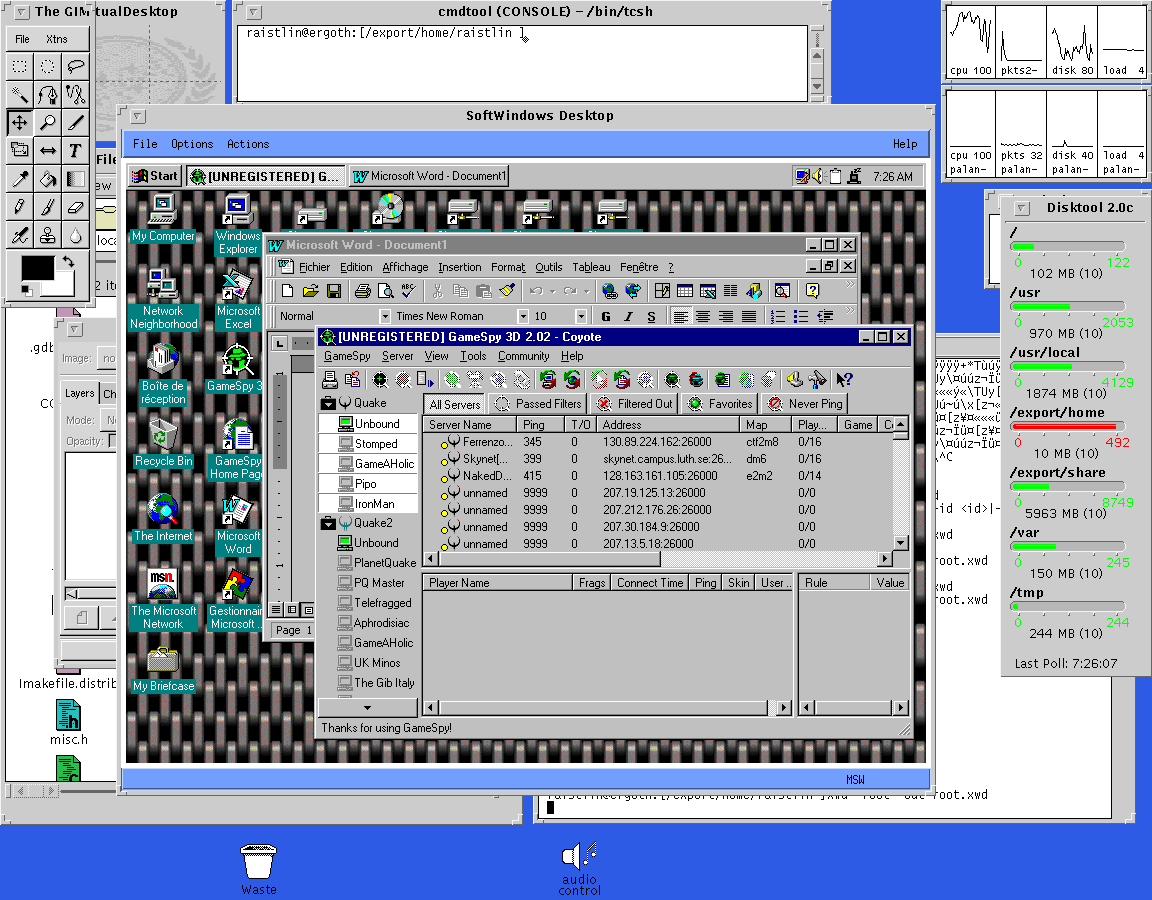Open the GameSpy Community menu
Screen dimensions: 1152x900
click(x=523, y=356)
